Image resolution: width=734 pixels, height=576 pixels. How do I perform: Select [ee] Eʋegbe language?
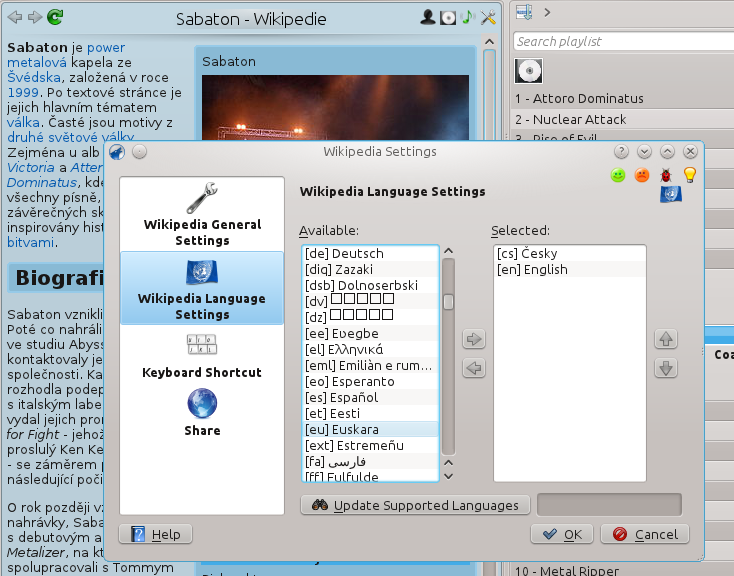pos(370,333)
